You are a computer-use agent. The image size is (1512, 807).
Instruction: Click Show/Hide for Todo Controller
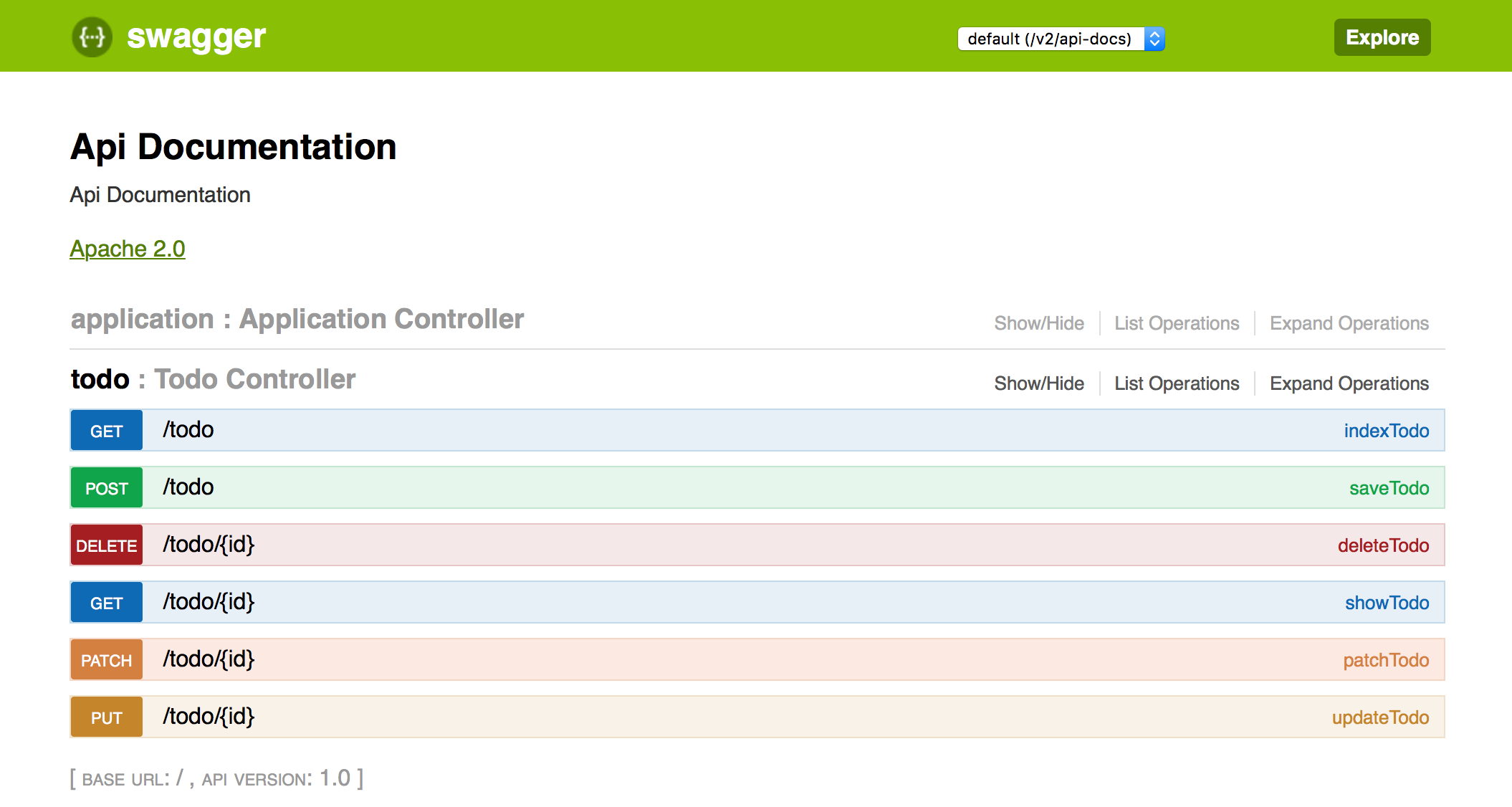coord(1039,383)
